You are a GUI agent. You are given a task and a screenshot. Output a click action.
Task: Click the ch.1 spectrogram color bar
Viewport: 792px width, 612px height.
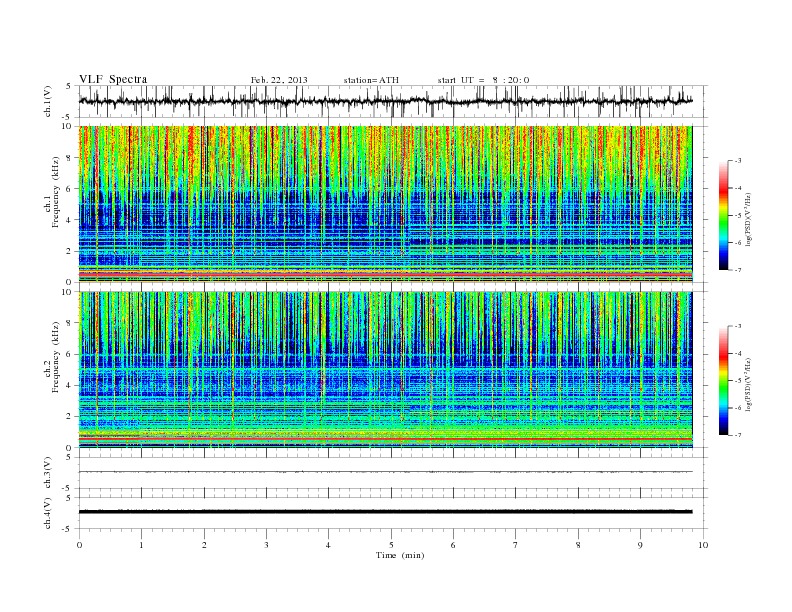click(723, 216)
